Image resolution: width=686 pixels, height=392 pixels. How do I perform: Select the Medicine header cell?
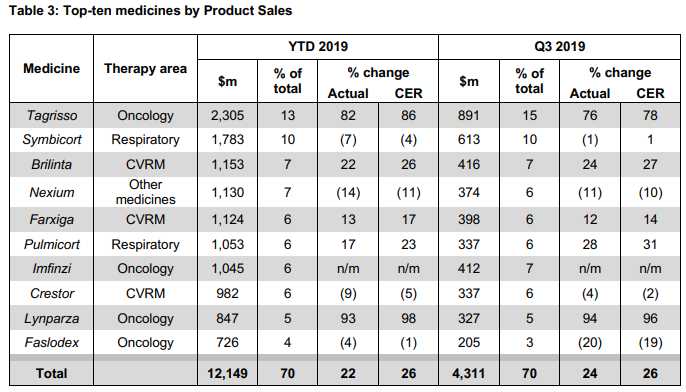pyautogui.click(x=52, y=69)
